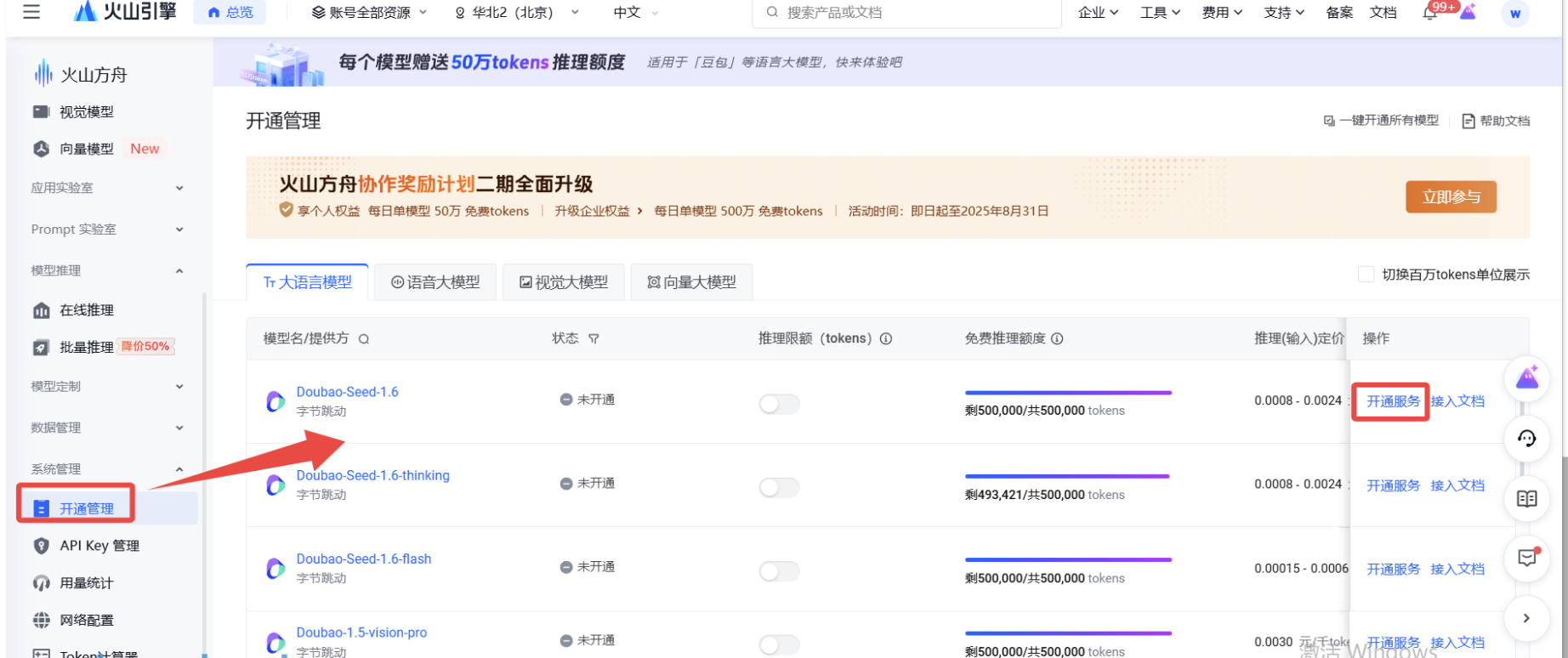
Task: Open the customer service headset icon
Action: click(1526, 439)
